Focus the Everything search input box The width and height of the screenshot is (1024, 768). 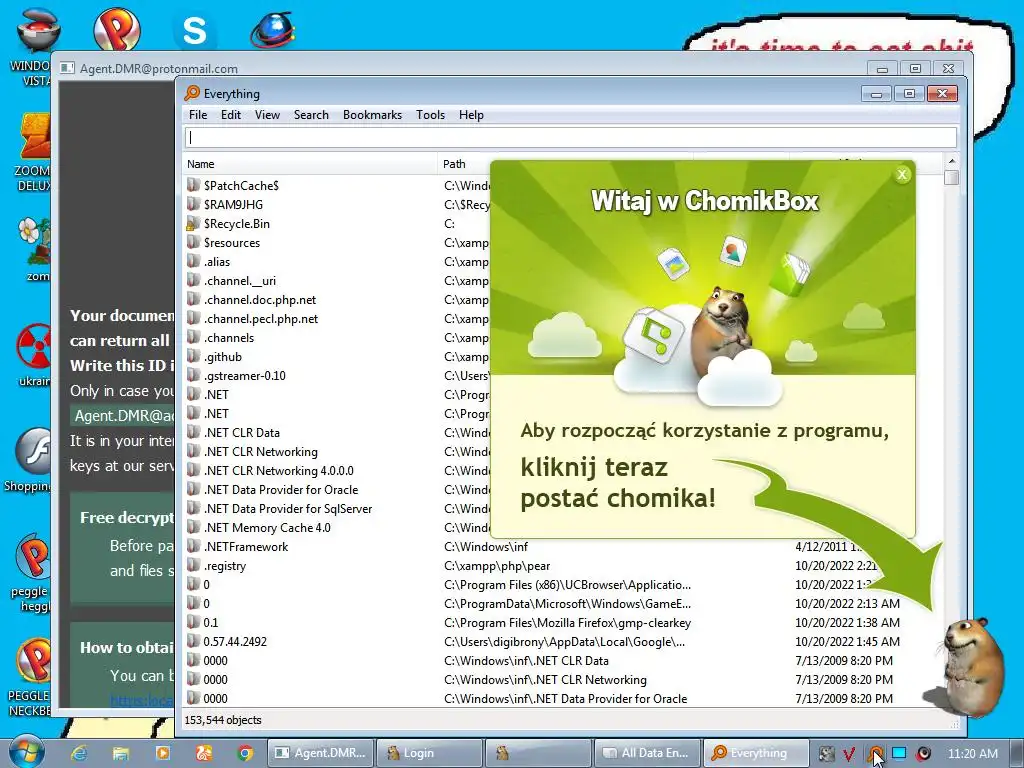point(570,137)
